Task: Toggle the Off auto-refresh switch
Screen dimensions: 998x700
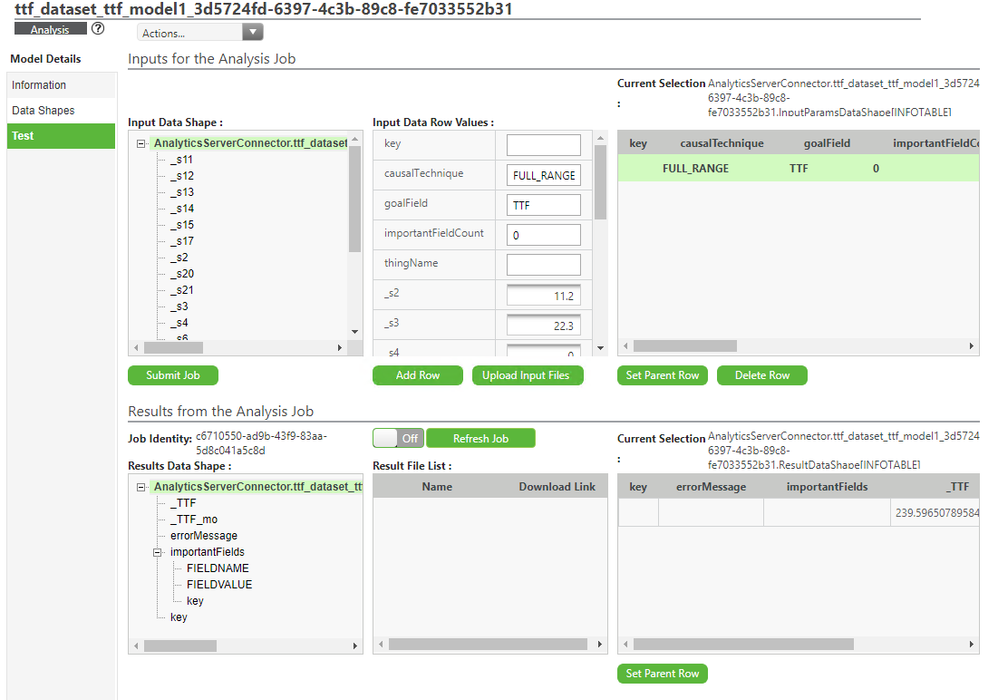Action: (398, 438)
